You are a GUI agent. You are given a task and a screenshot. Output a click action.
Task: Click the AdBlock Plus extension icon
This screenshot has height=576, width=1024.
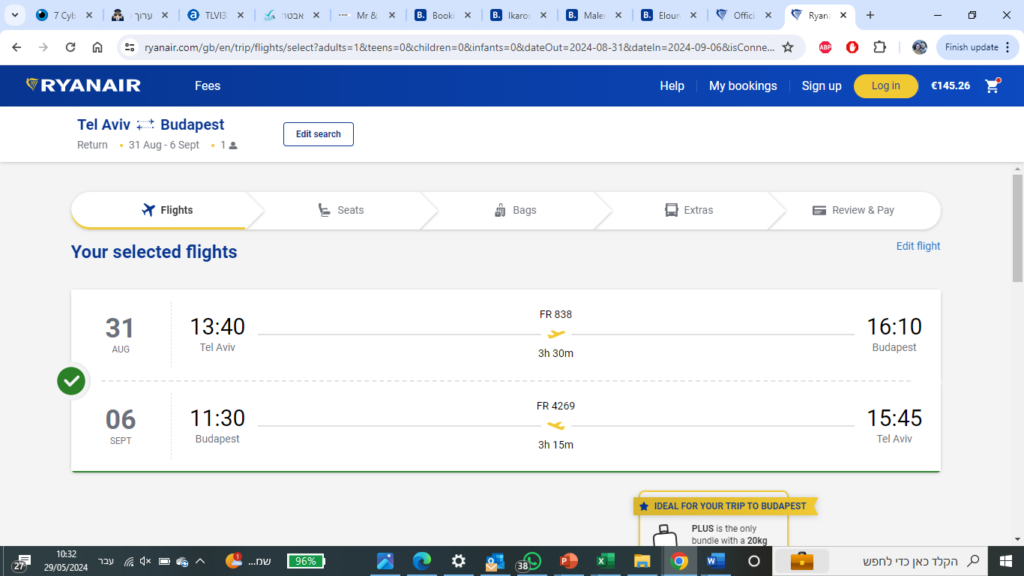(x=825, y=47)
